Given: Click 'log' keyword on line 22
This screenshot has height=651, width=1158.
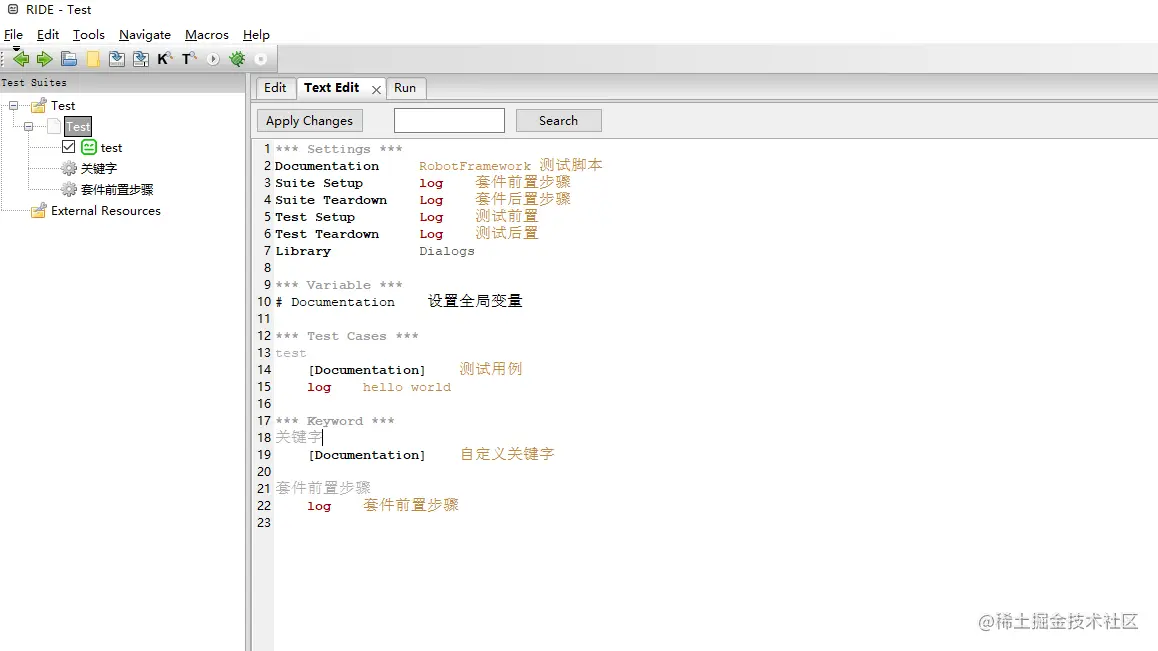Looking at the screenshot, I should [319, 506].
